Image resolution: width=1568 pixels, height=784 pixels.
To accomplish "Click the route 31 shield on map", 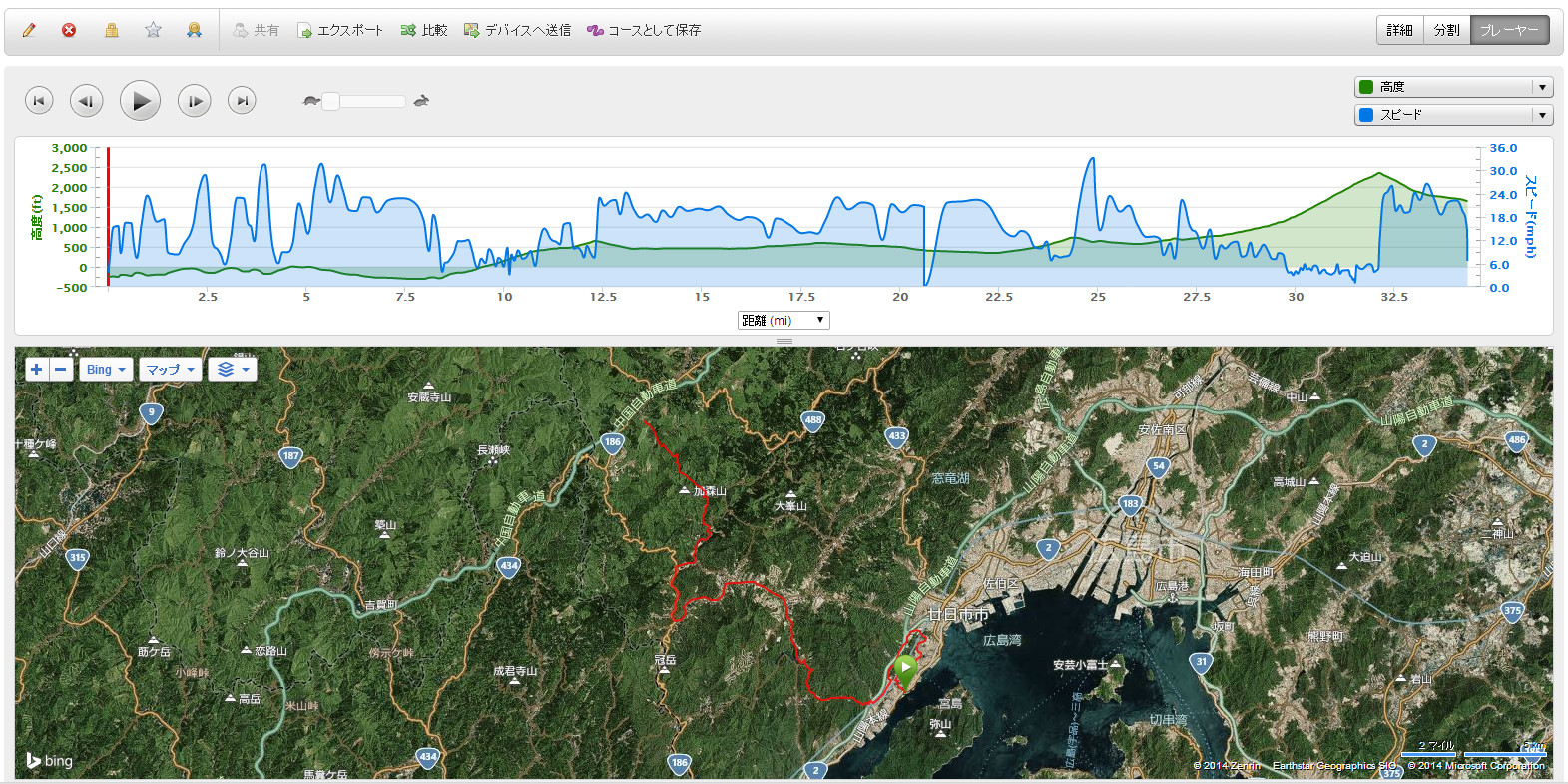I will [x=1201, y=662].
